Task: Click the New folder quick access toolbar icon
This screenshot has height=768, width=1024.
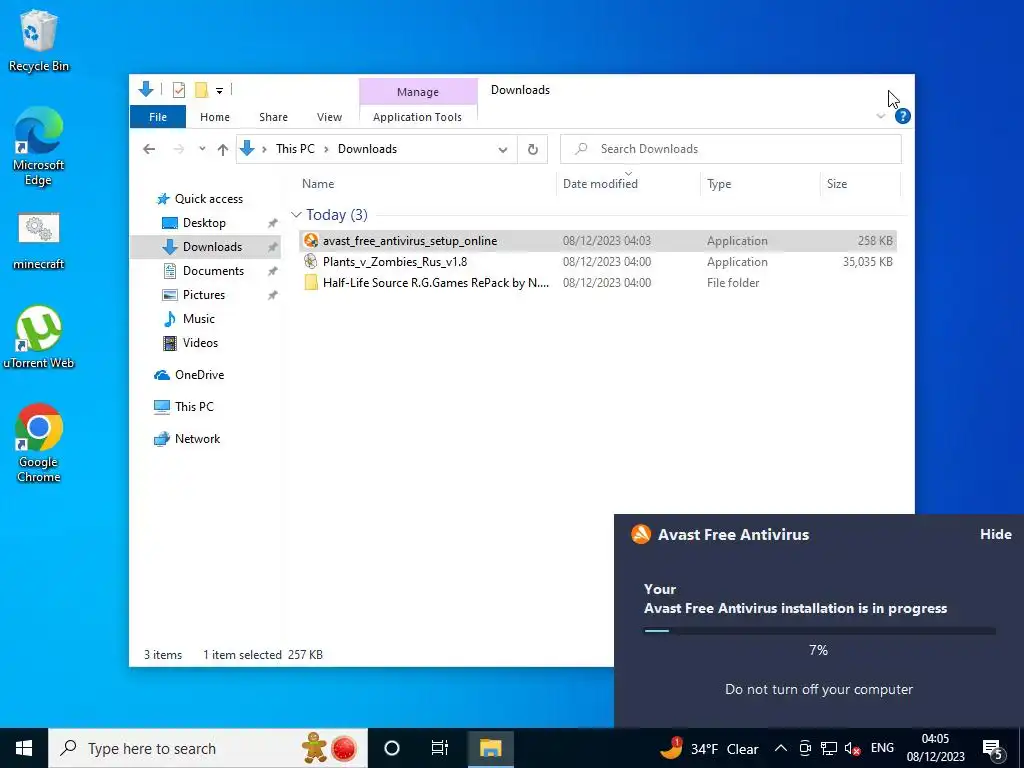Action: [x=201, y=90]
